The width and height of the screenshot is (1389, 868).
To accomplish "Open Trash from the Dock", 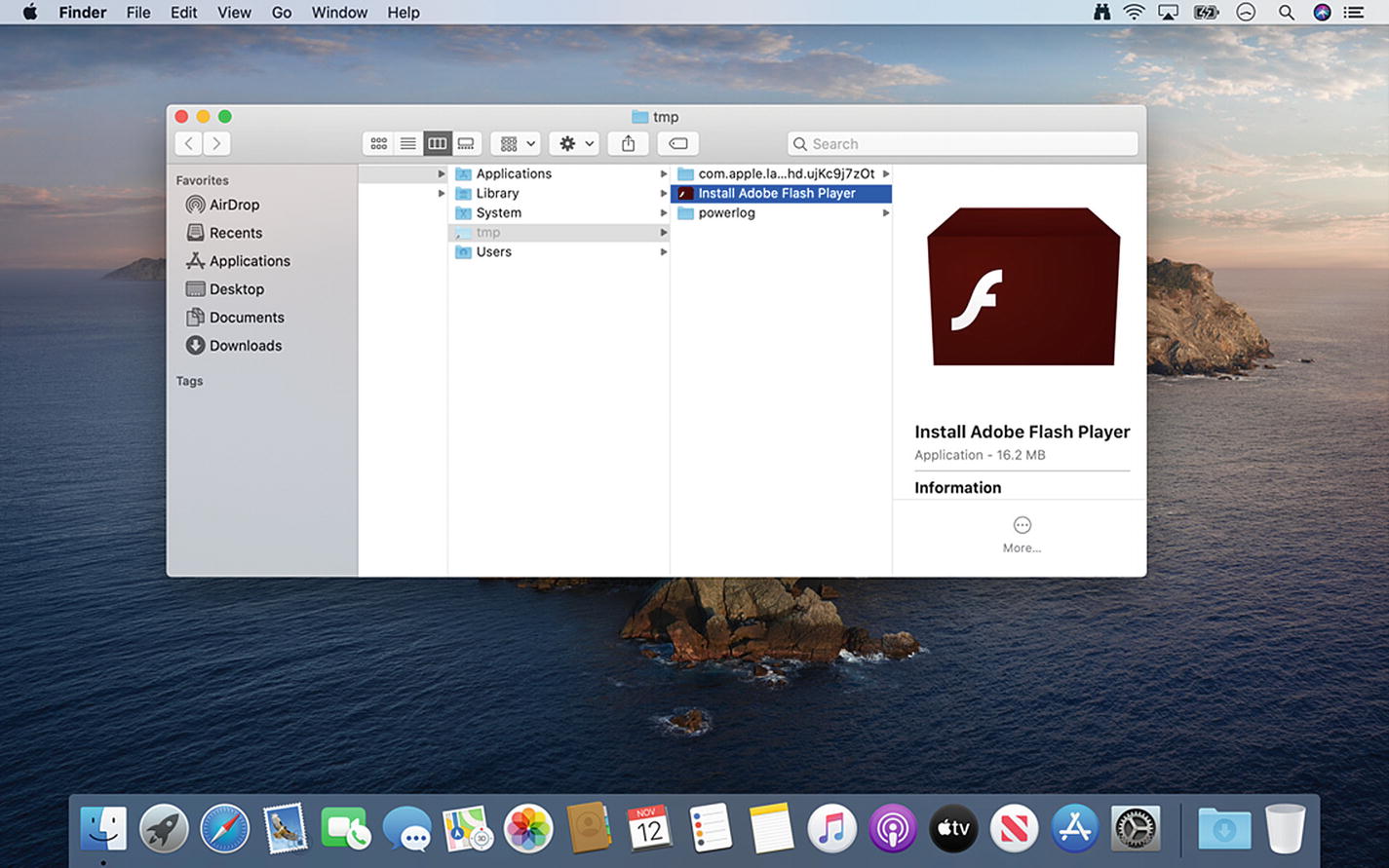I will click(1285, 829).
